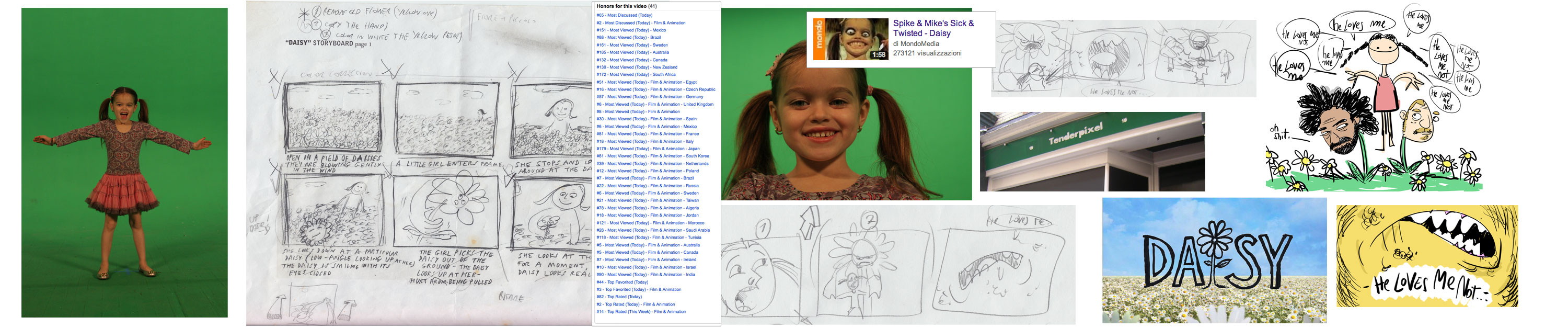The height and width of the screenshot is (328, 1568).
Task: Open the #81 Film & Animation - France honor
Action: [648, 133]
